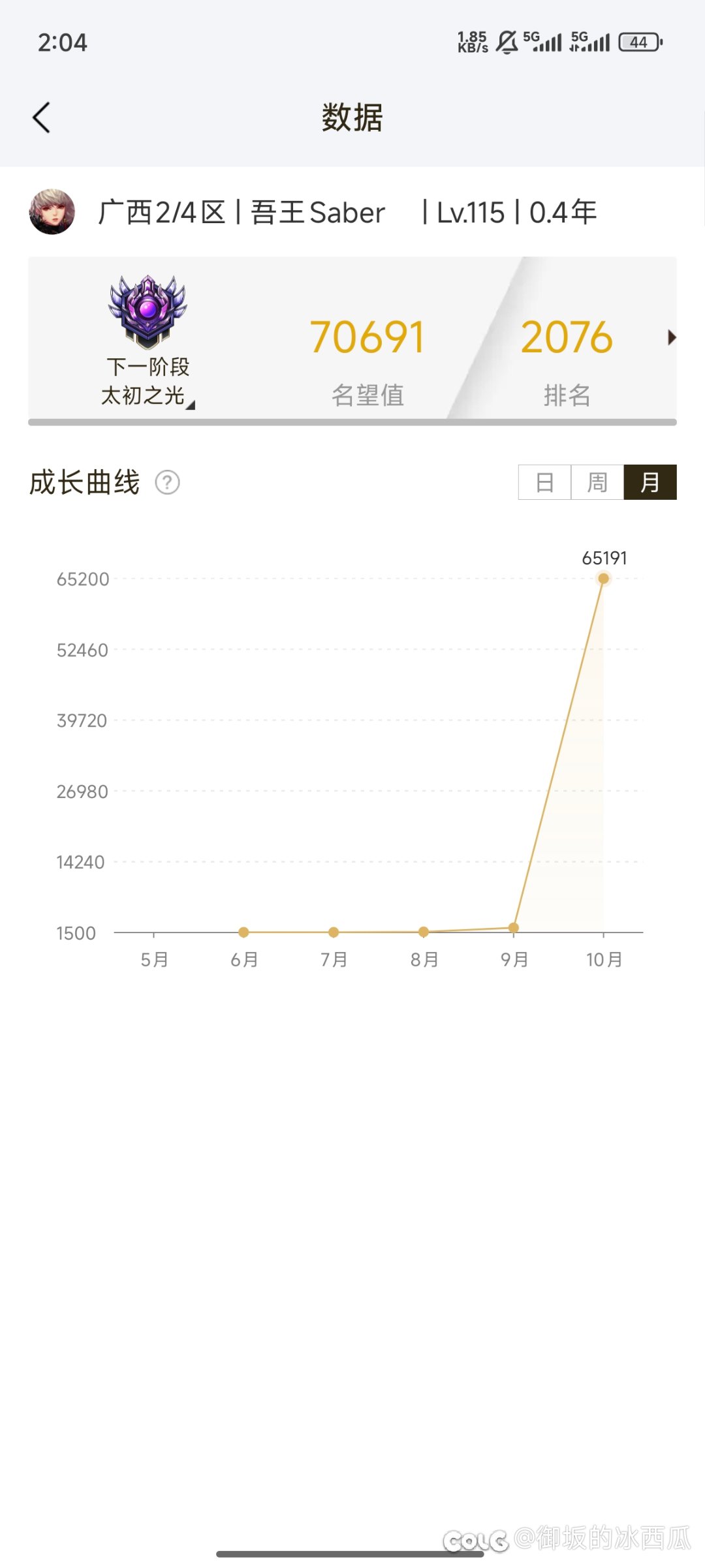
Task: Tap the August data point marker
Action: (x=424, y=932)
